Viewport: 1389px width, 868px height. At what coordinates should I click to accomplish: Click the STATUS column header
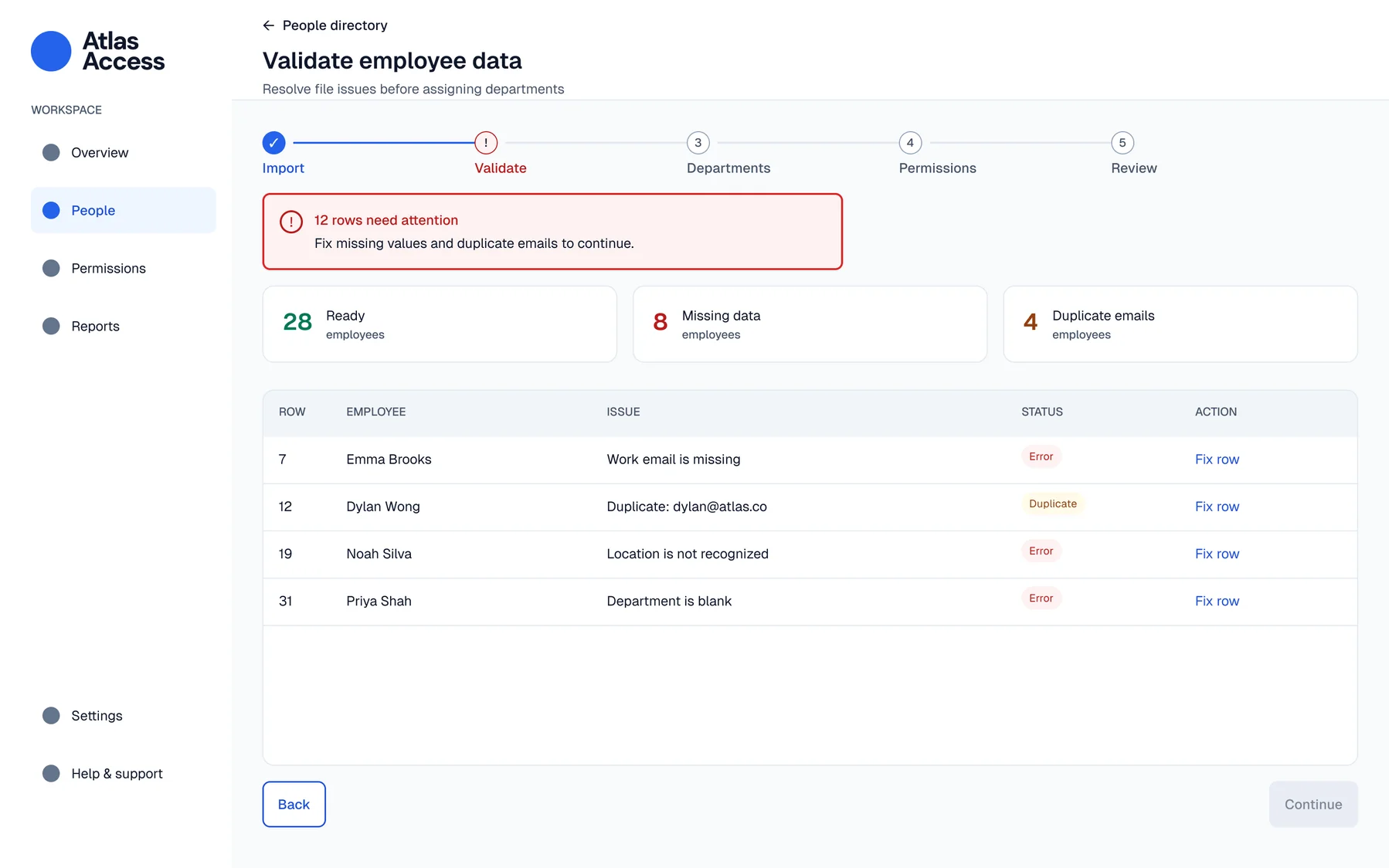(x=1042, y=412)
